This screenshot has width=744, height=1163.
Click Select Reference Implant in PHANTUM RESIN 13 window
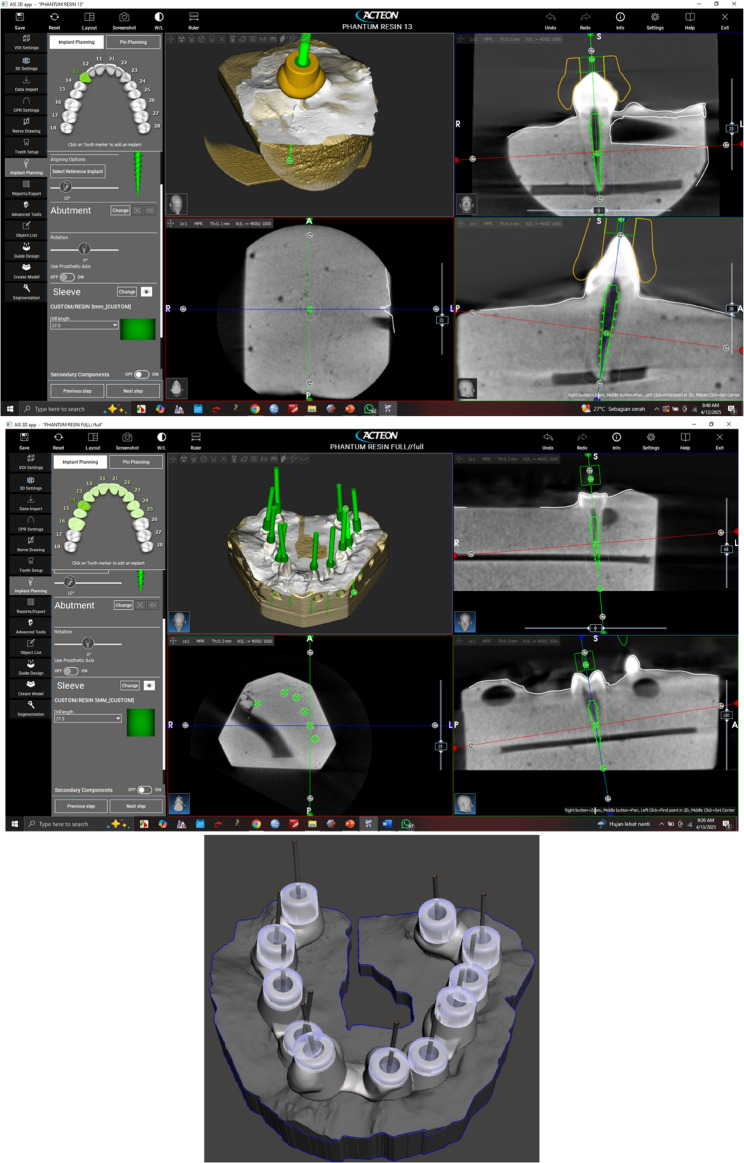pyautogui.click(x=78, y=171)
